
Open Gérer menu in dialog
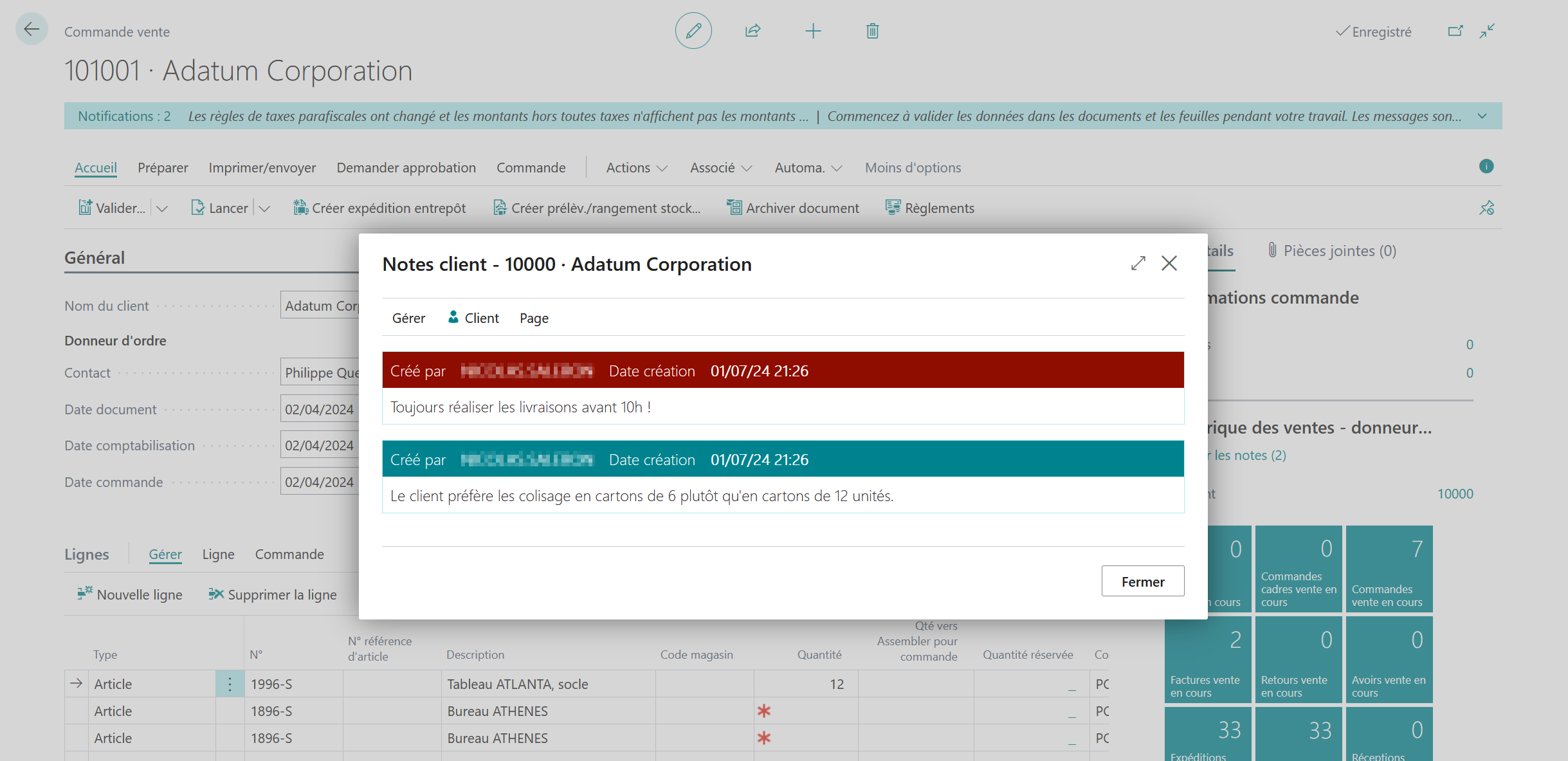[409, 318]
